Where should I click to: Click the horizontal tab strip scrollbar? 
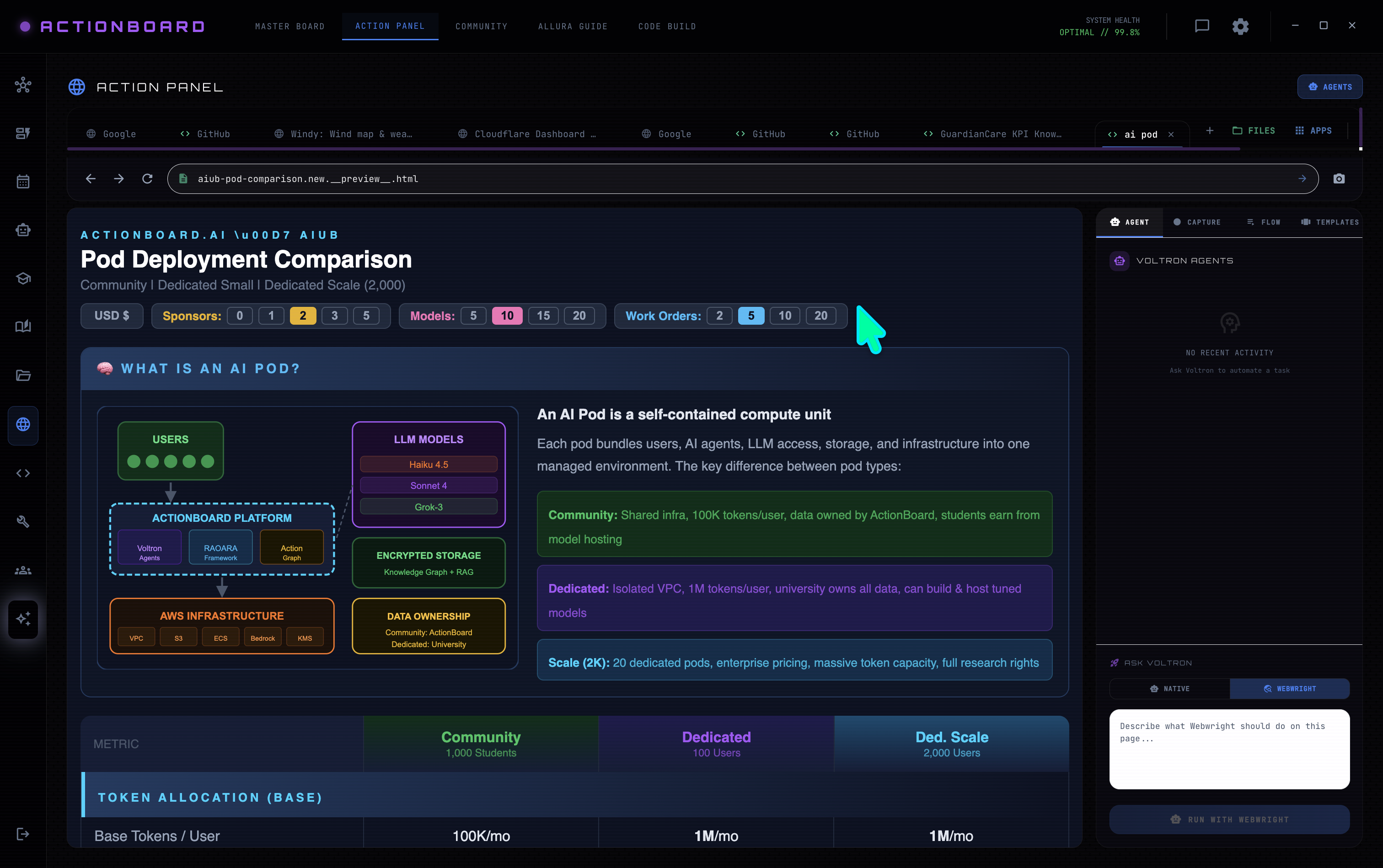(654, 149)
